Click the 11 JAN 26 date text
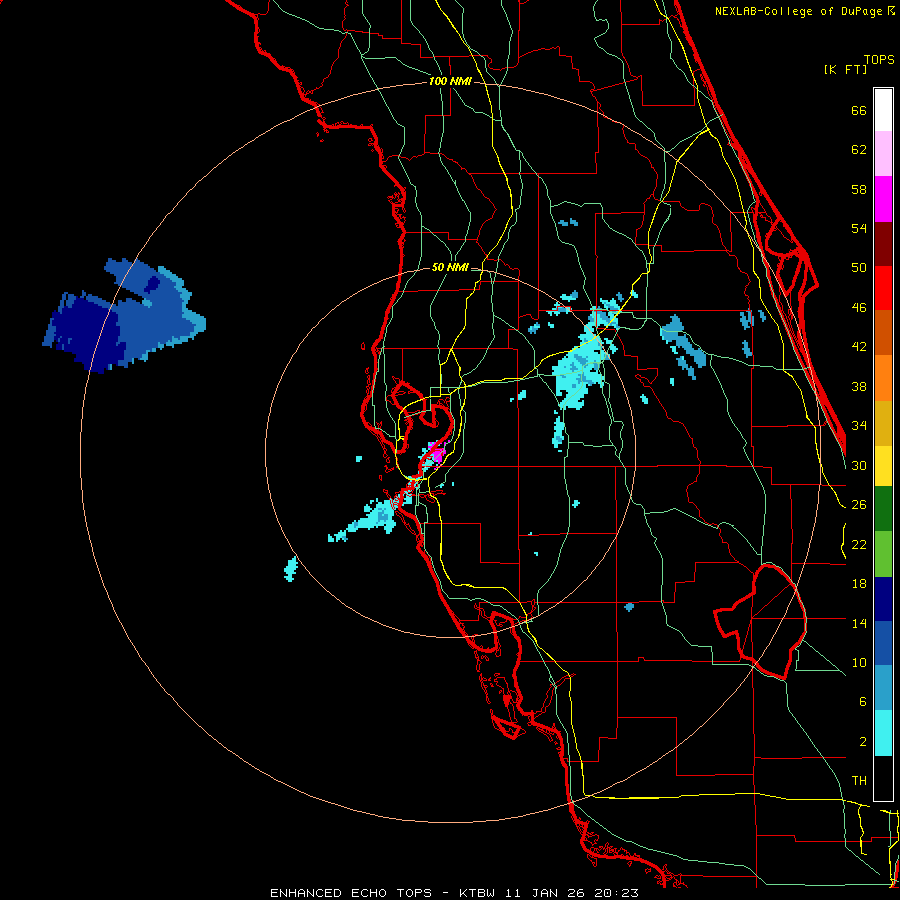The image size is (900, 900). tap(544, 893)
